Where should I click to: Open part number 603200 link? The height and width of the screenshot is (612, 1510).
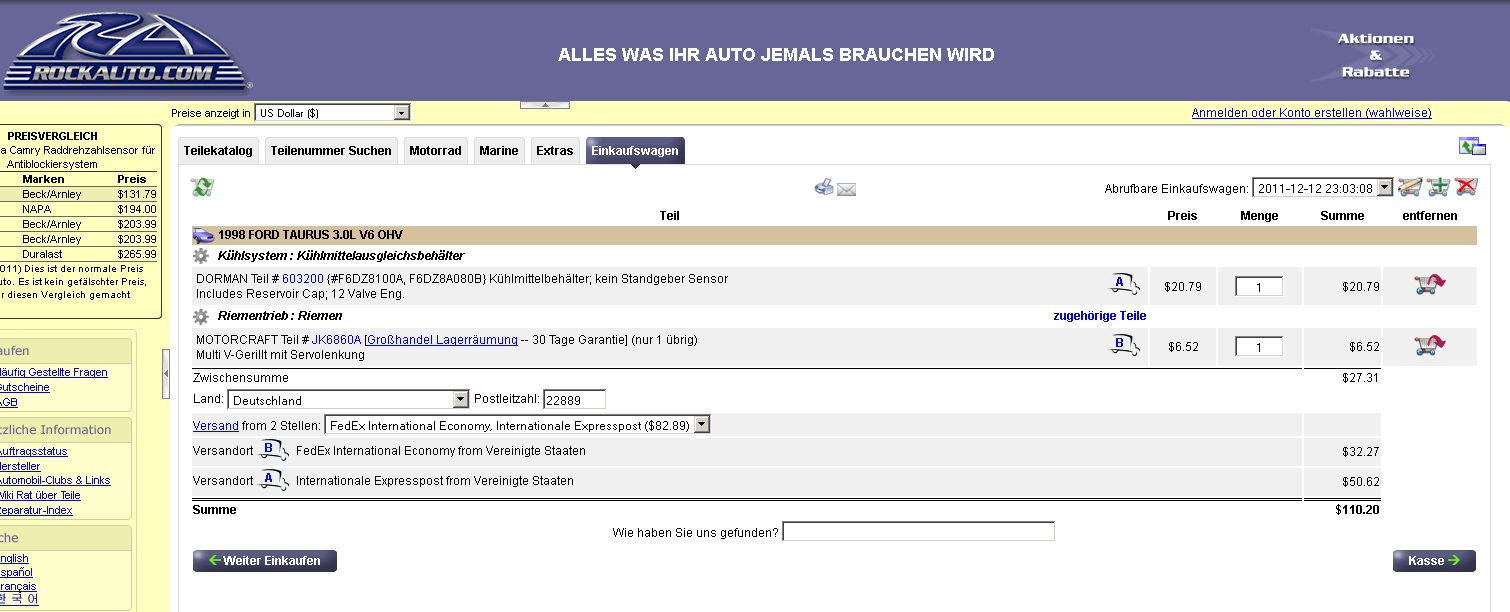coord(303,279)
